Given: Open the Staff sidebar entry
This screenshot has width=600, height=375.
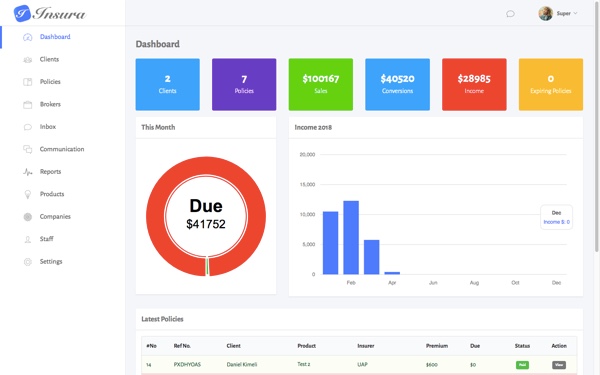Looking at the screenshot, I should pos(47,239).
